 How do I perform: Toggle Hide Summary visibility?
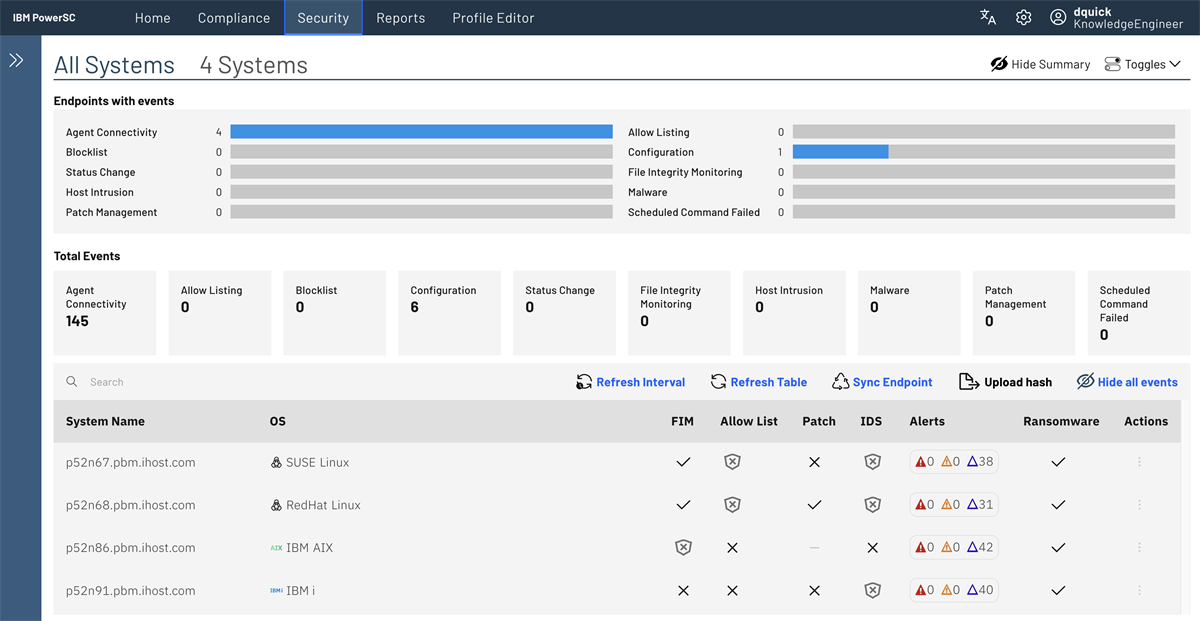pyautogui.click(x=1040, y=63)
